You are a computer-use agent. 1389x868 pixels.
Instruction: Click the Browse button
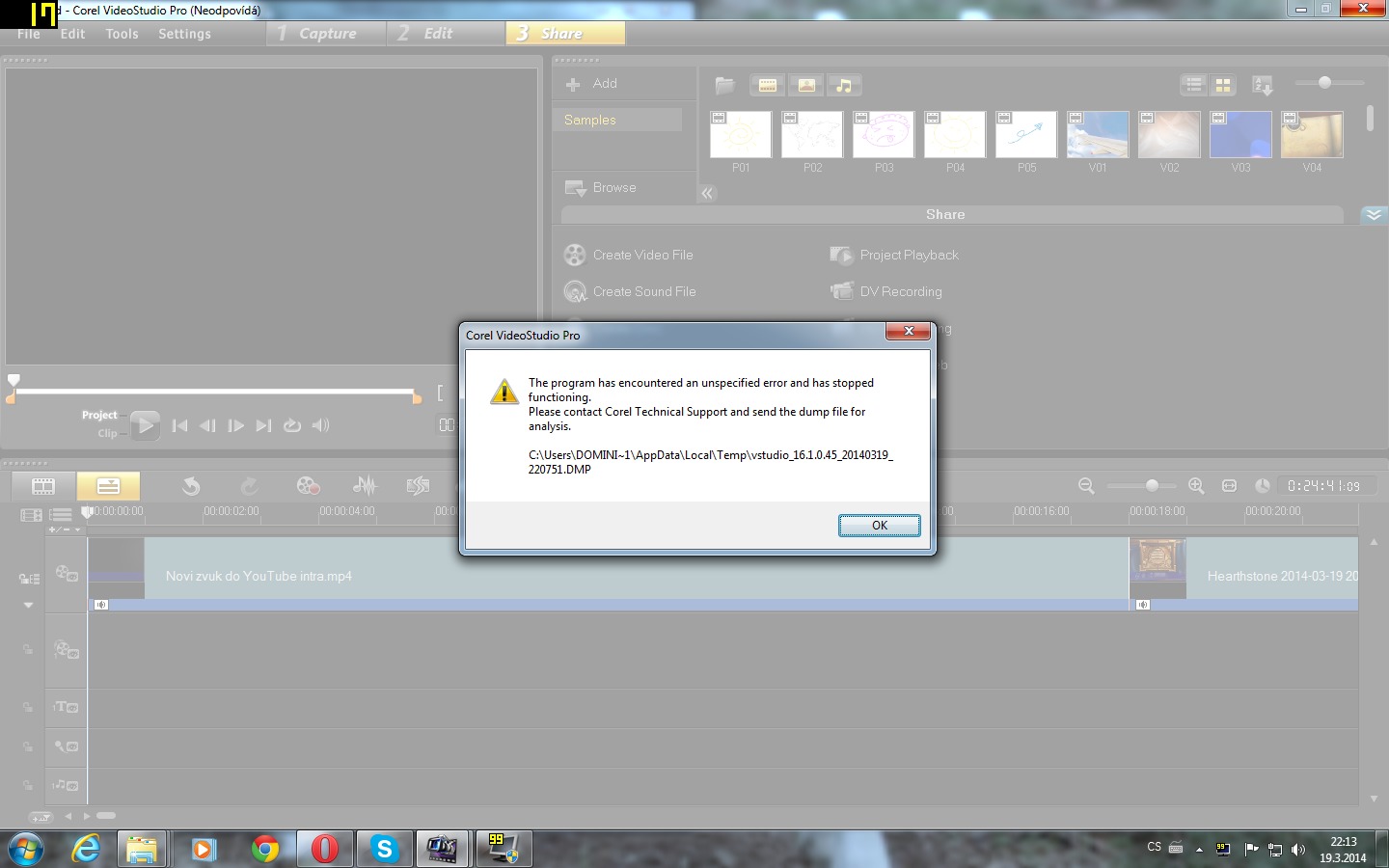coord(601,188)
